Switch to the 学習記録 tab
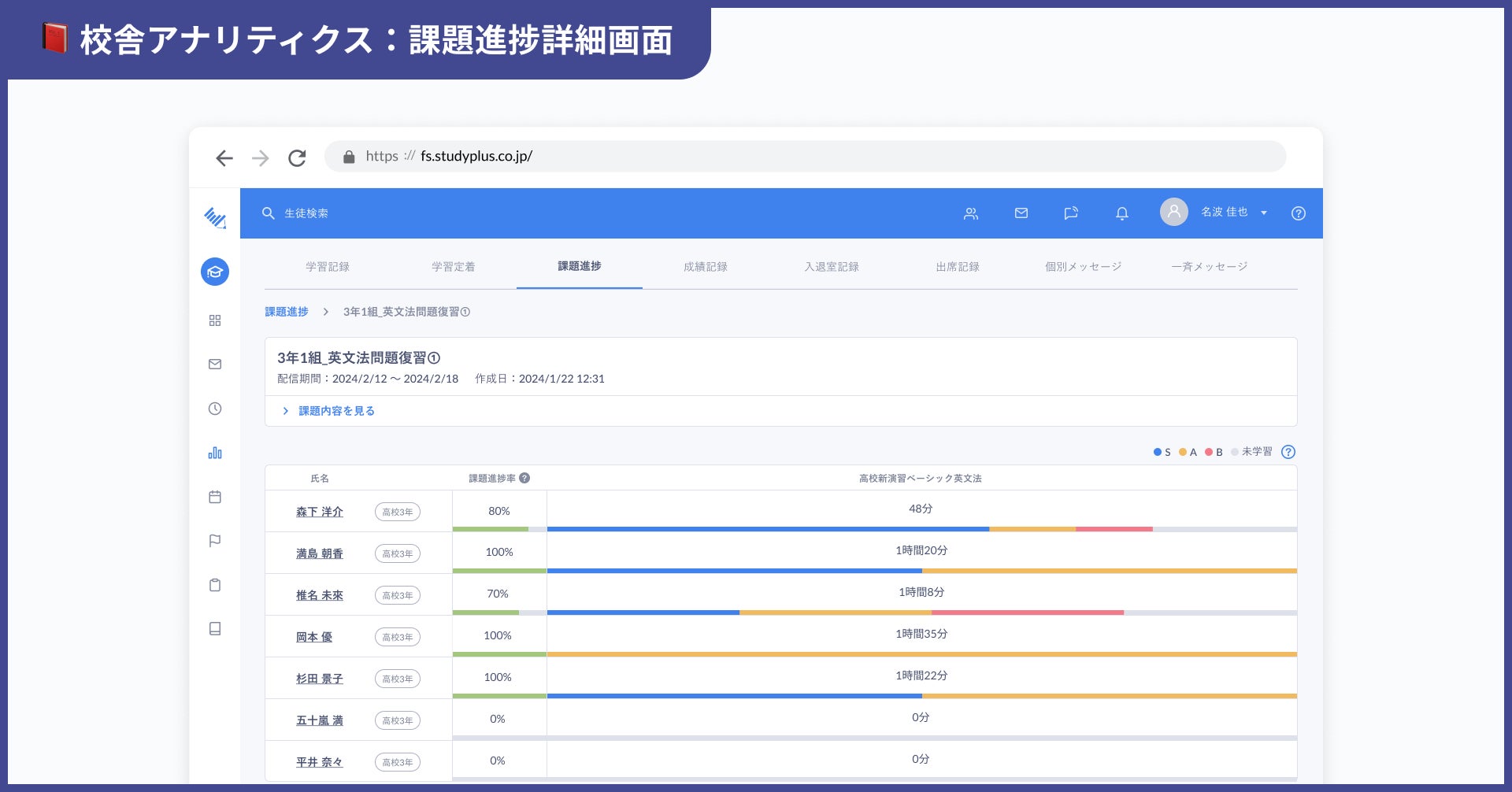 pyautogui.click(x=328, y=267)
